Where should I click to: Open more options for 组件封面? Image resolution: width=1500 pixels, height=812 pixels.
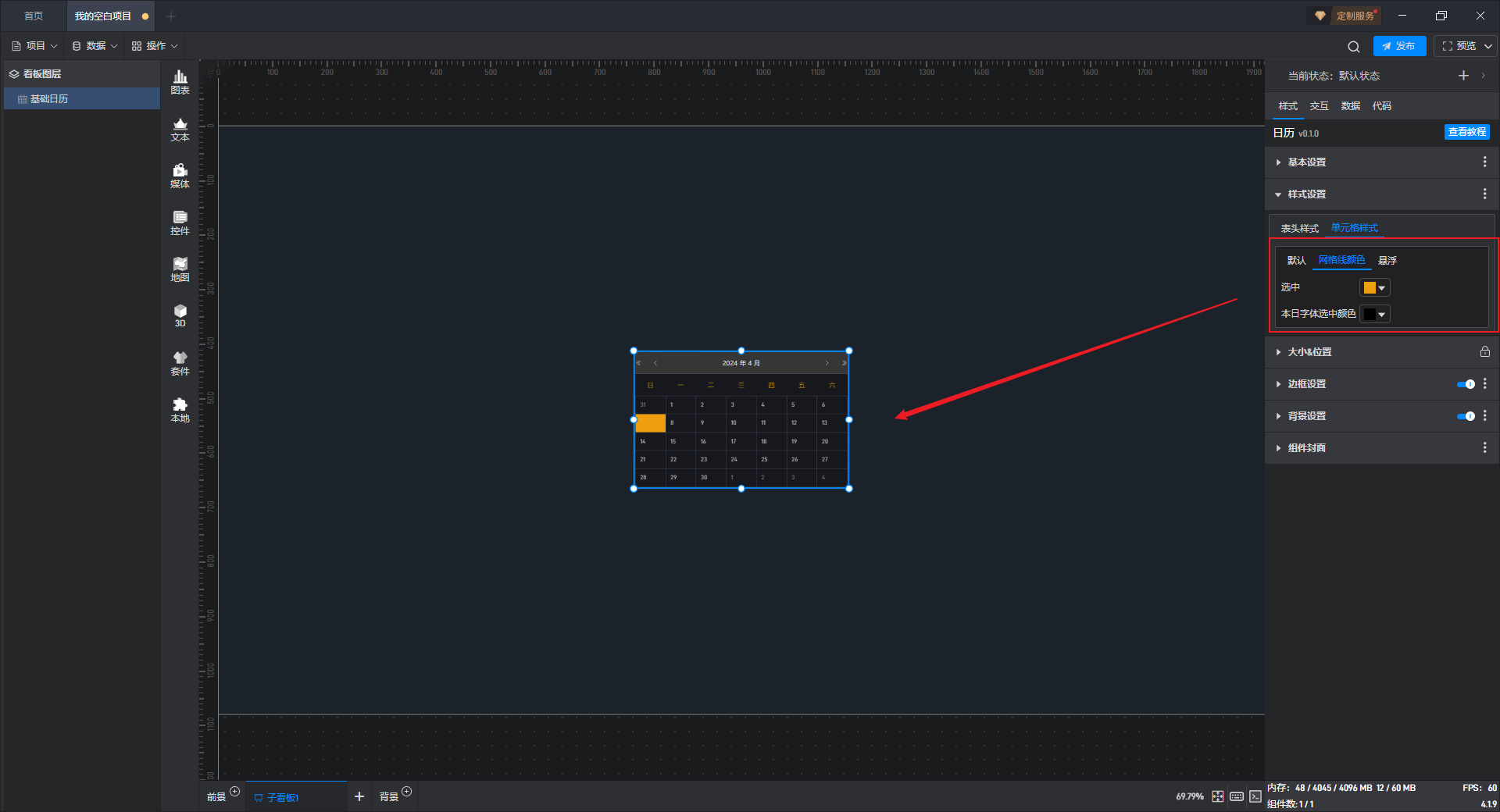tap(1484, 448)
